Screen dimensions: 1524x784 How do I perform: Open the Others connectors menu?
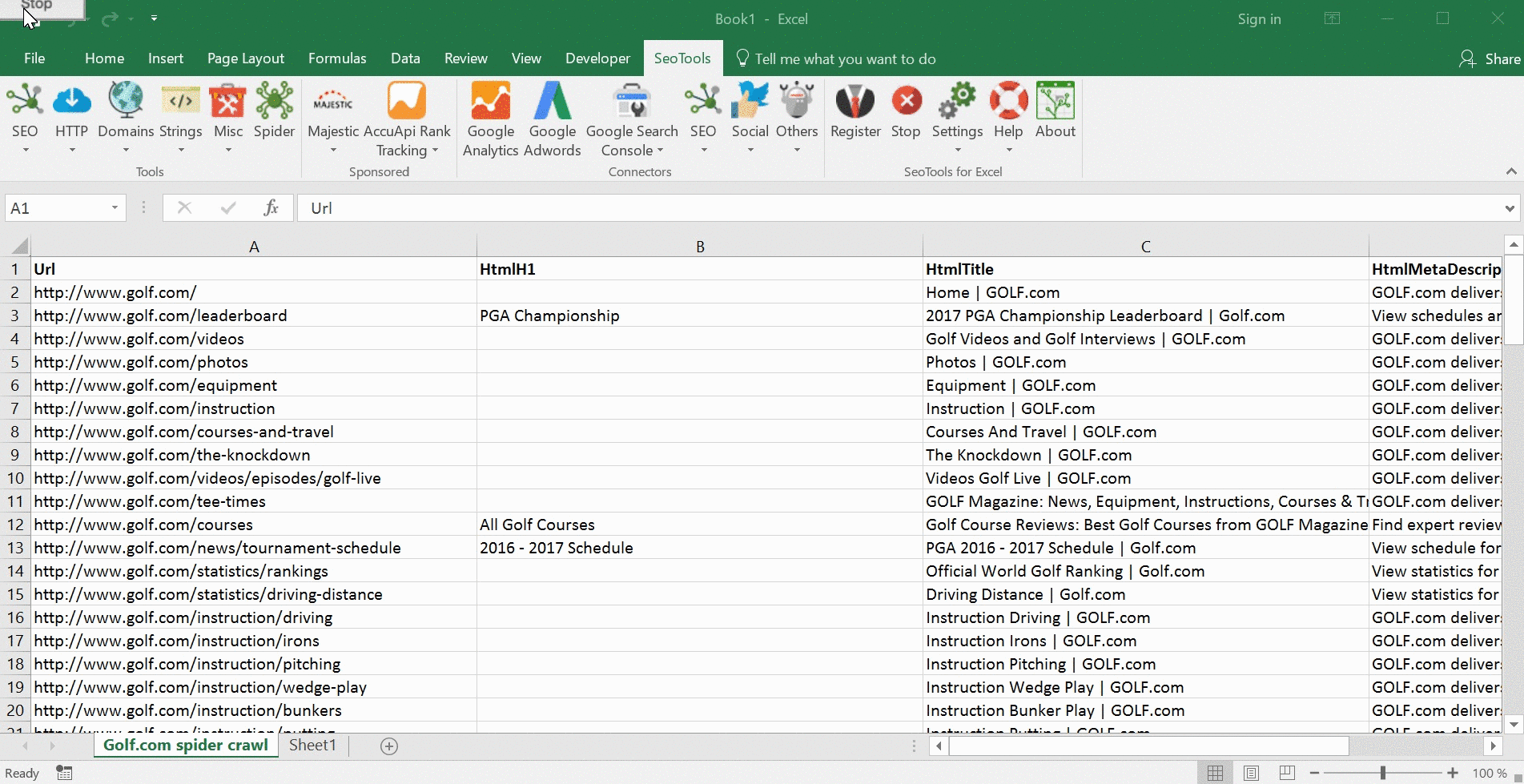pos(797,118)
